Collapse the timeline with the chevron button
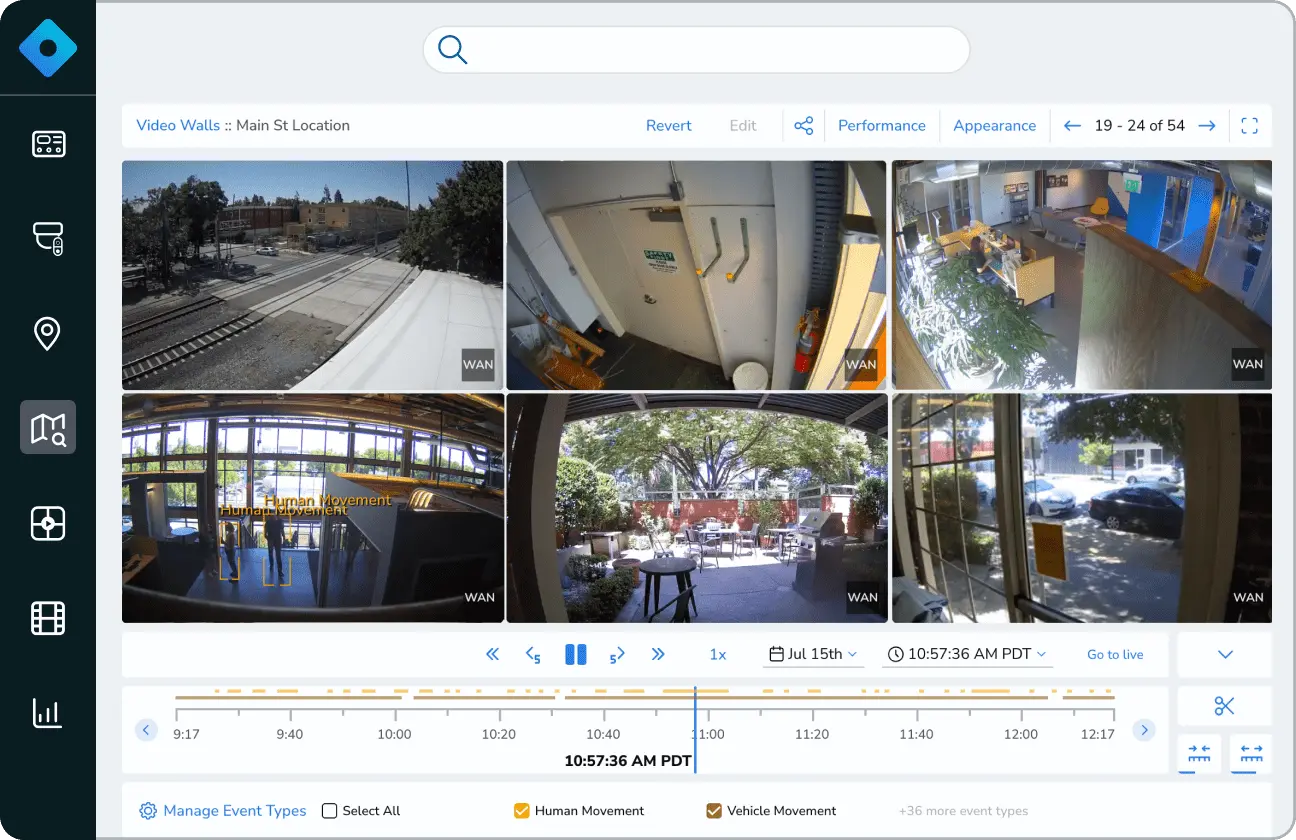This screenshot has height=840, width=1296. click(1224, 654)
